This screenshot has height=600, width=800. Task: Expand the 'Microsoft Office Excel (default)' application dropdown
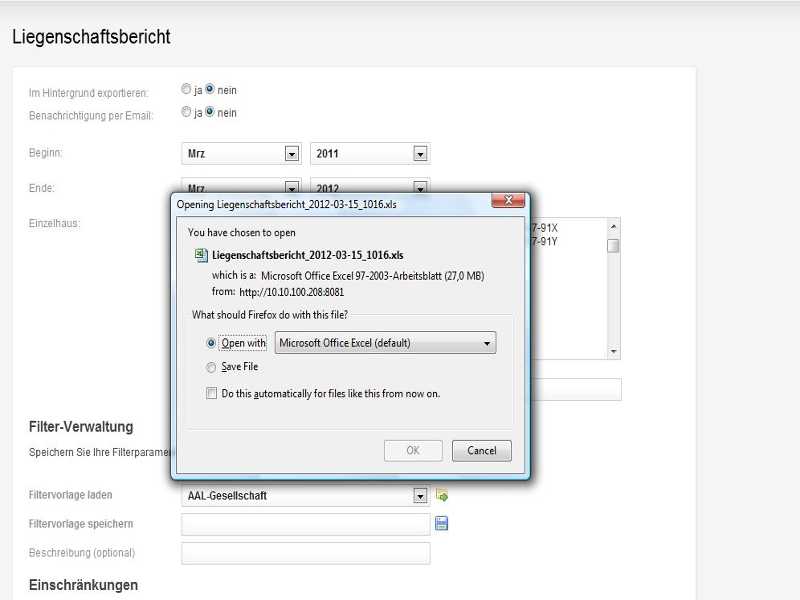point(385,343)
